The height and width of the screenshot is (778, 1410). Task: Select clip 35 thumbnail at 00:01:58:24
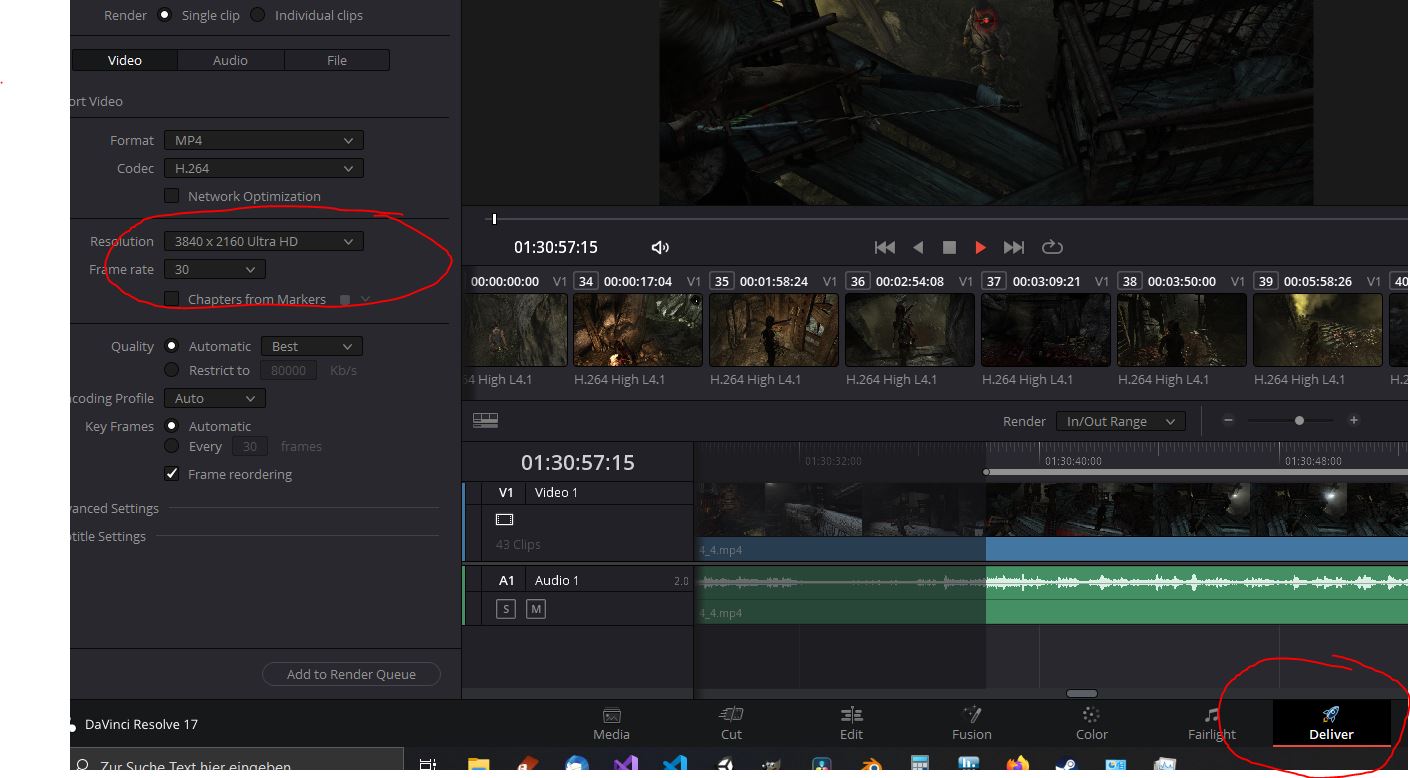tap(773, 329)
